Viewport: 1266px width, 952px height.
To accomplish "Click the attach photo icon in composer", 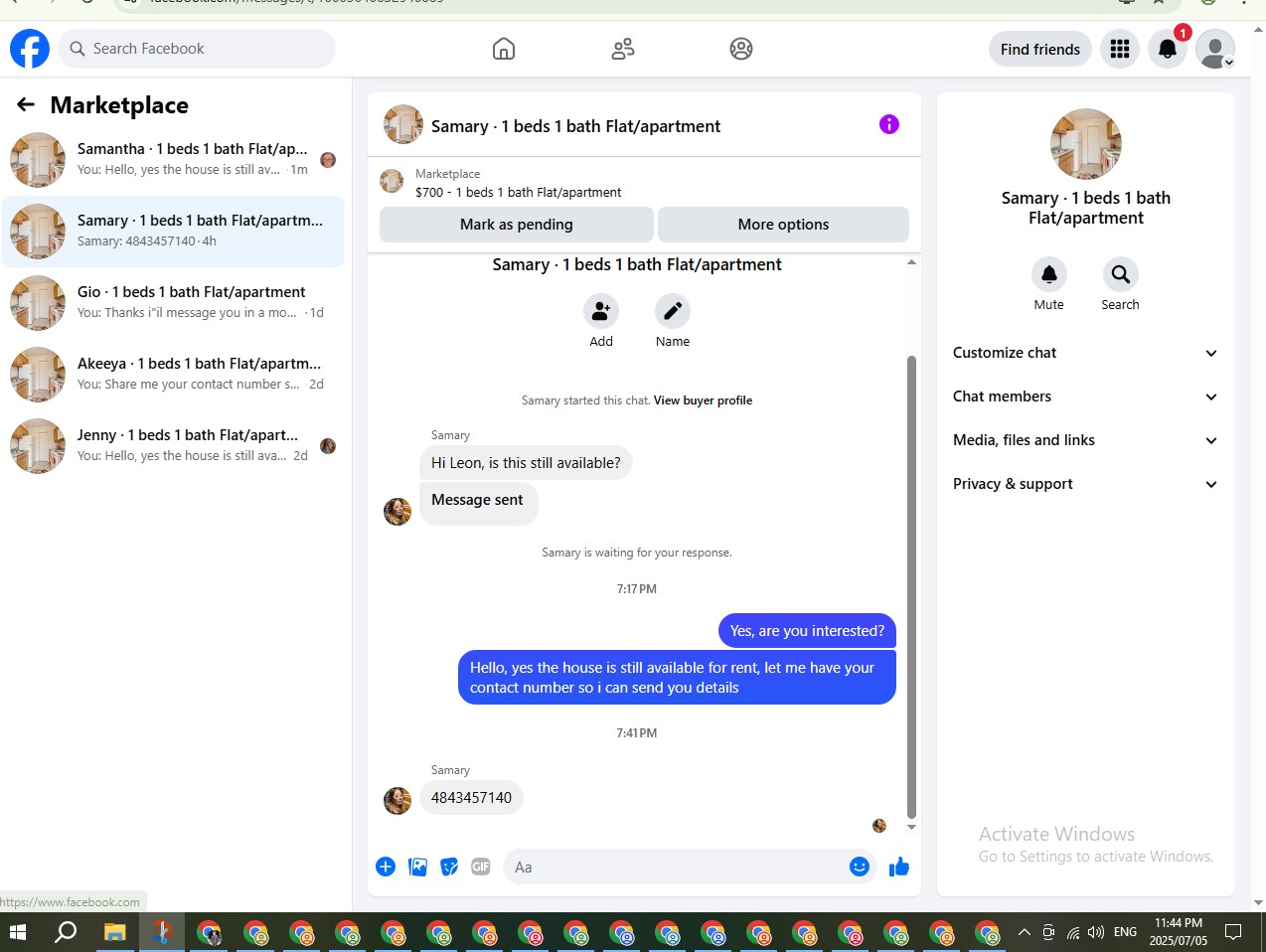I will (418, 867).
